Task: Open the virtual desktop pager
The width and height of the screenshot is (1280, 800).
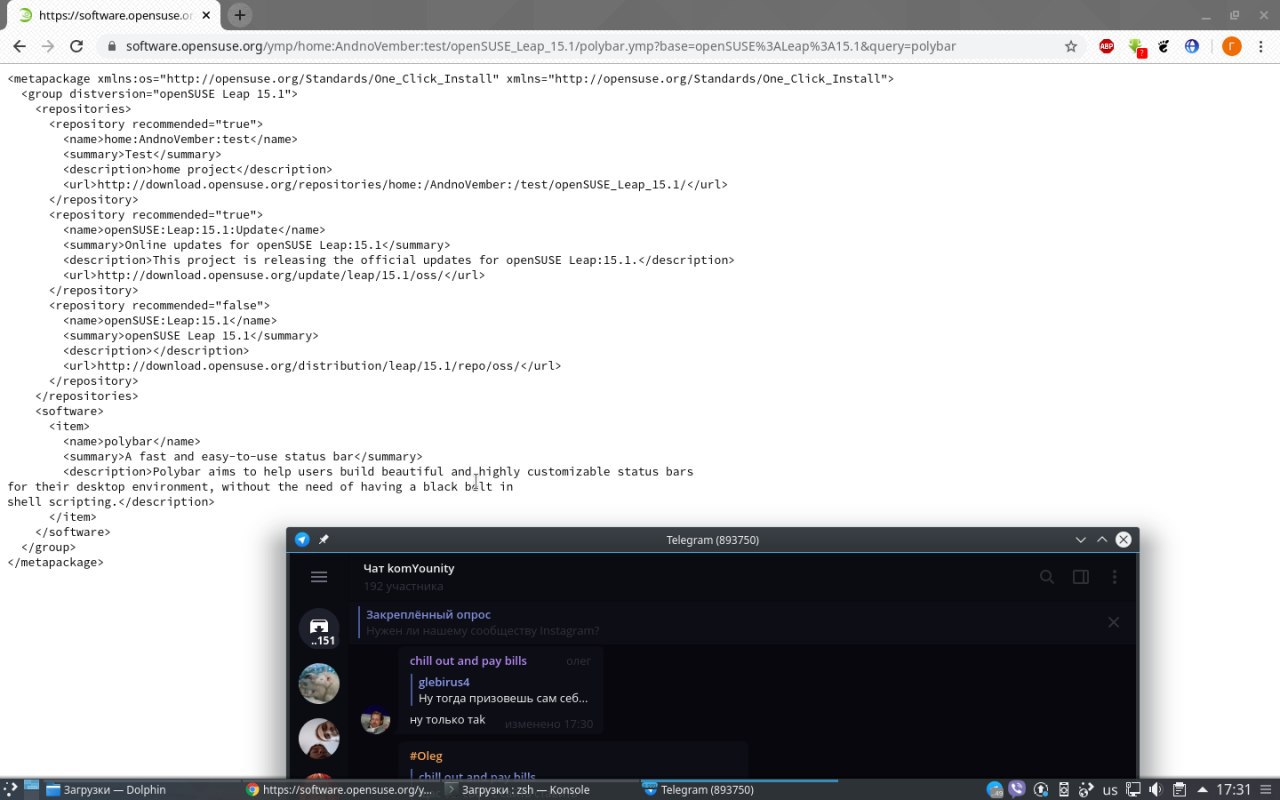Action: tap(31, 789)
